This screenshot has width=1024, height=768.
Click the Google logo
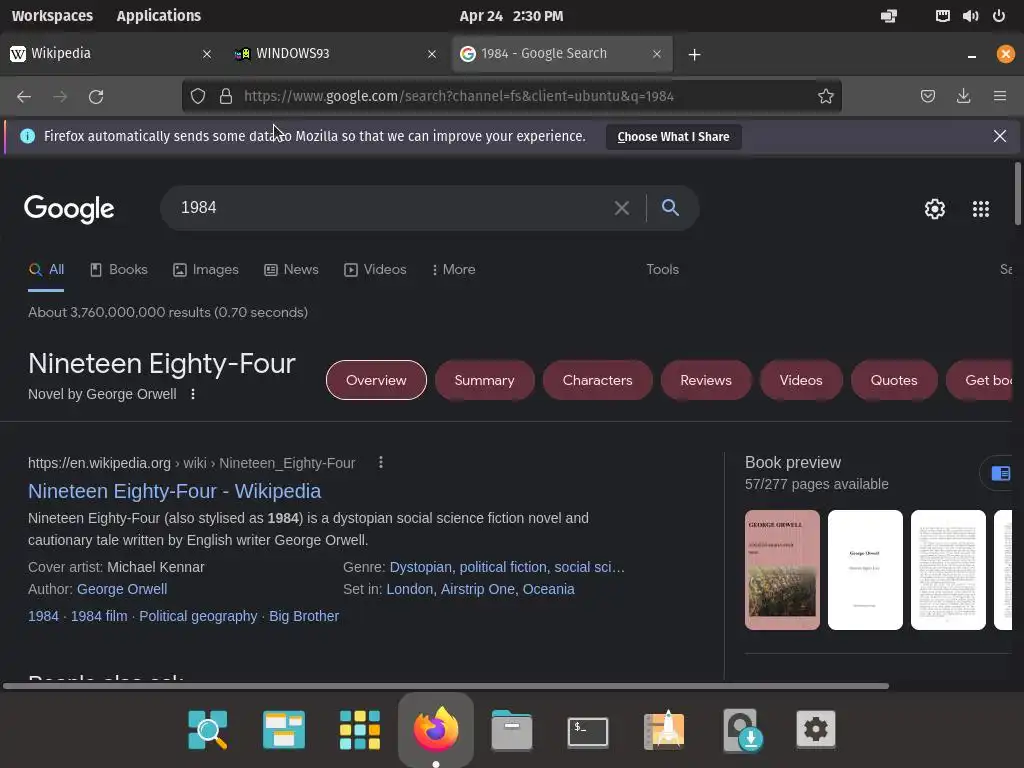[x=69, y=209]
